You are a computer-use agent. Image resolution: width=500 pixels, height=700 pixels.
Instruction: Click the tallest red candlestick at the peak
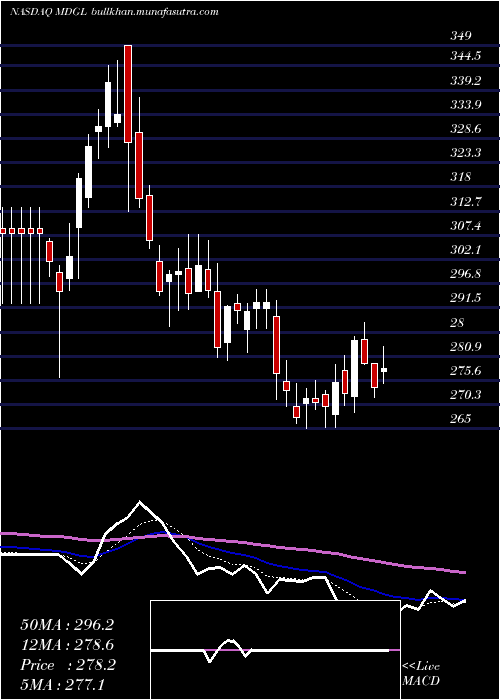pyautogui.click(x=128, y=94)
